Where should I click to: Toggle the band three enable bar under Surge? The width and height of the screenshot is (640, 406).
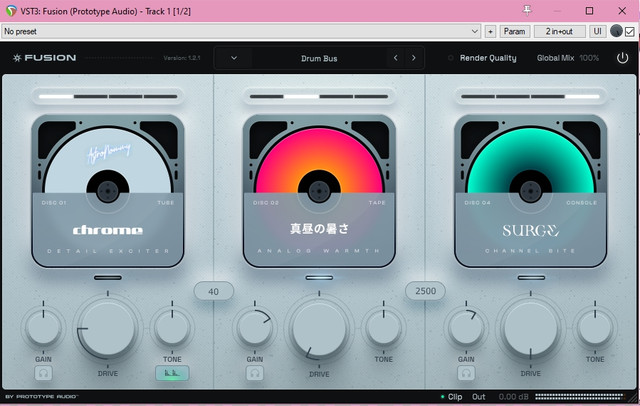(531, 277)
